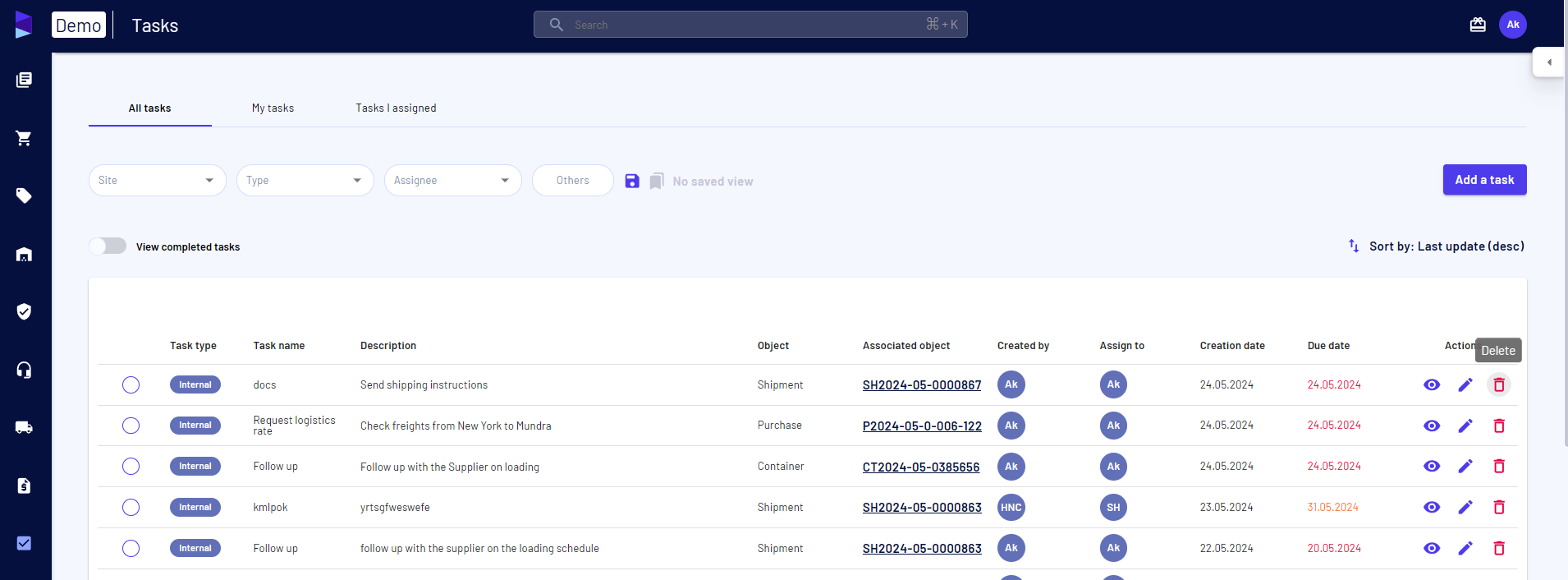Image resolution: width=1568 pixels, height=580 pixels.
Task: Click the app logo icon
Action: click(x=24, y=25)
